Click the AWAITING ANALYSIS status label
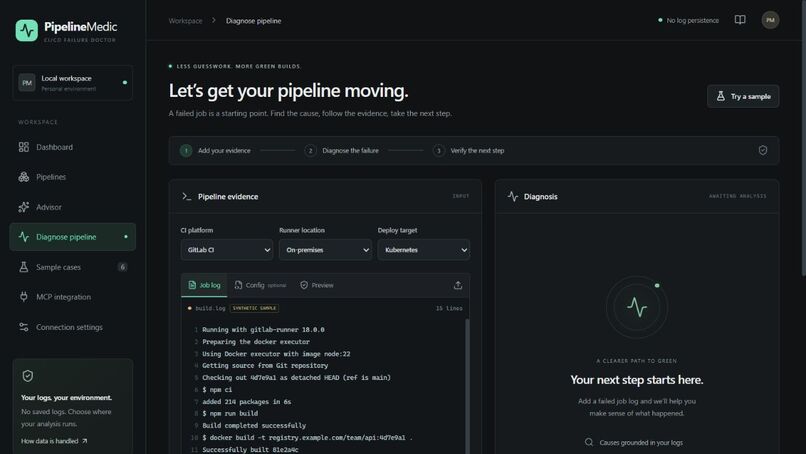806x454 pixels. click(x=738, y=196)
